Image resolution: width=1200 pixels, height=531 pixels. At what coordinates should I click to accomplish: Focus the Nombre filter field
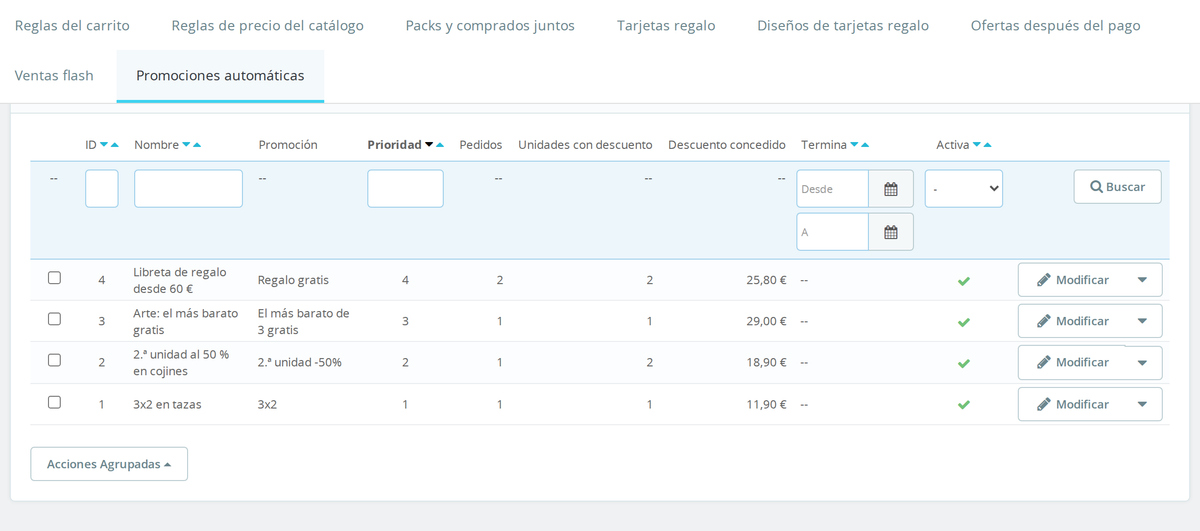click(188, 189)
